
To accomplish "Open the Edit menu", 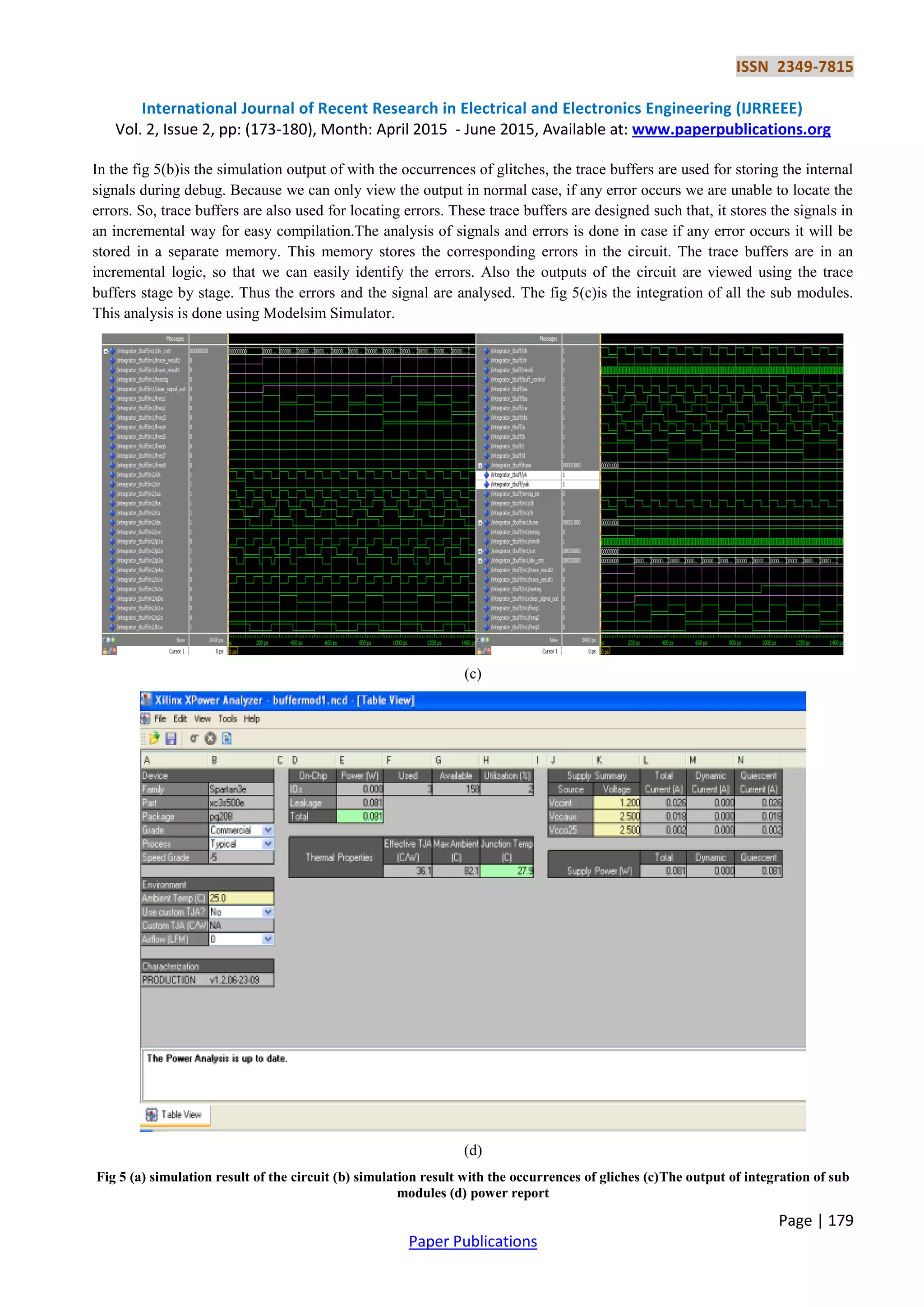I will pyautogui.click(x=180, y=719).
